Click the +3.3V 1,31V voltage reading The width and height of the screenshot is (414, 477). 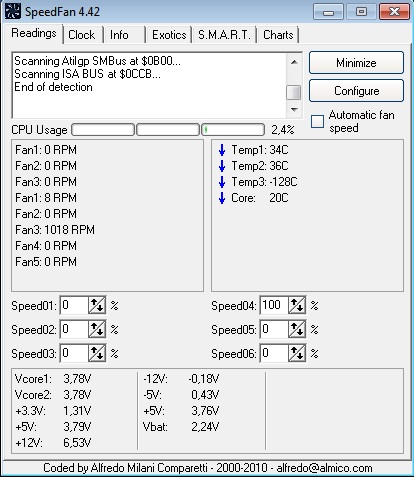coord(53,411)
